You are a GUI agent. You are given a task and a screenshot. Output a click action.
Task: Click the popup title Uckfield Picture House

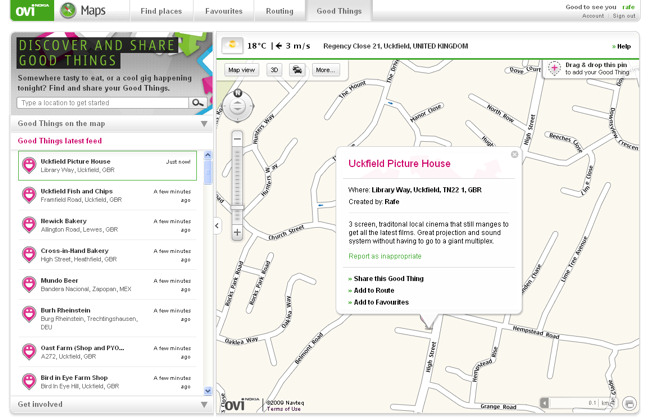[399, 164]
